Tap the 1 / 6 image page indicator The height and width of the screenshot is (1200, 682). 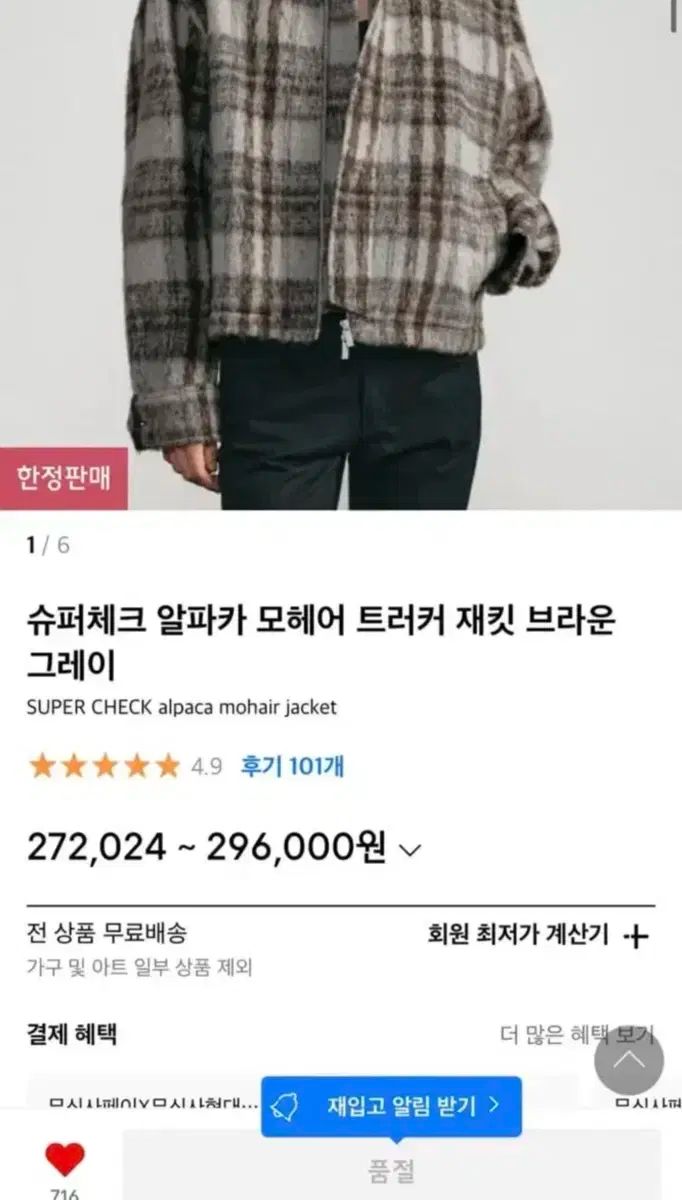(x=48, y=545)
